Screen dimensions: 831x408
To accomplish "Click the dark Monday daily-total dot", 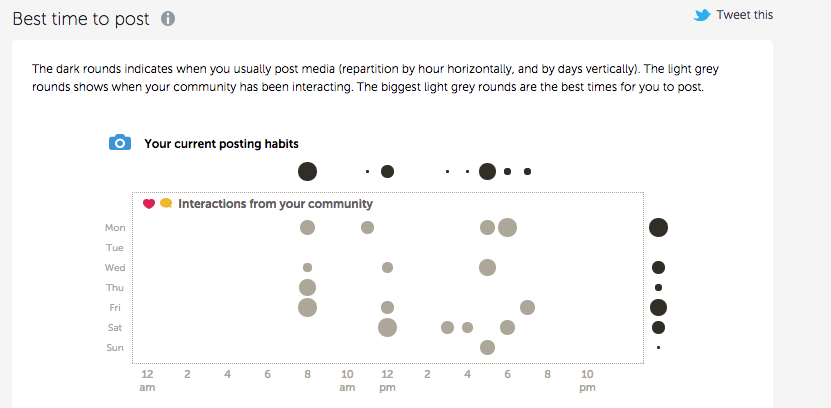I will pos(658,227).
